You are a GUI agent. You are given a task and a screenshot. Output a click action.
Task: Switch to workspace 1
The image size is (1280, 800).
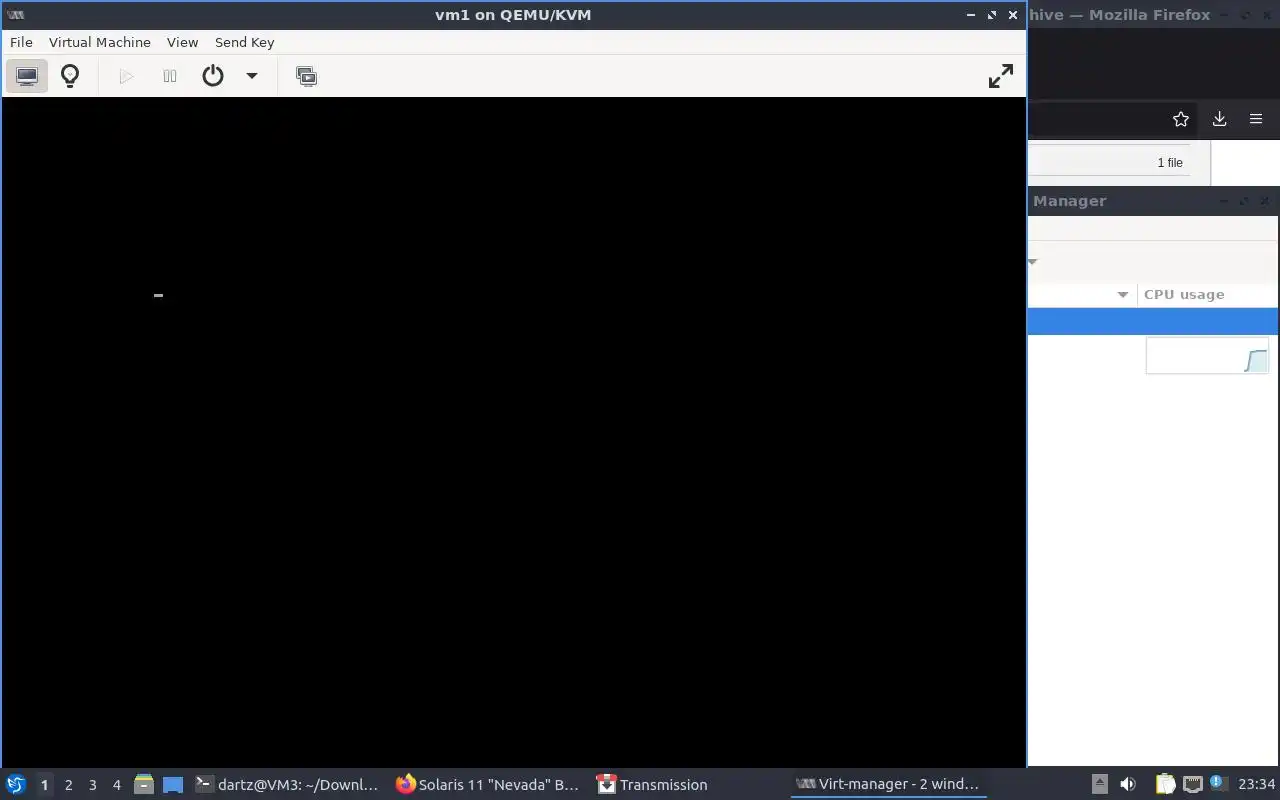[44, 785]
